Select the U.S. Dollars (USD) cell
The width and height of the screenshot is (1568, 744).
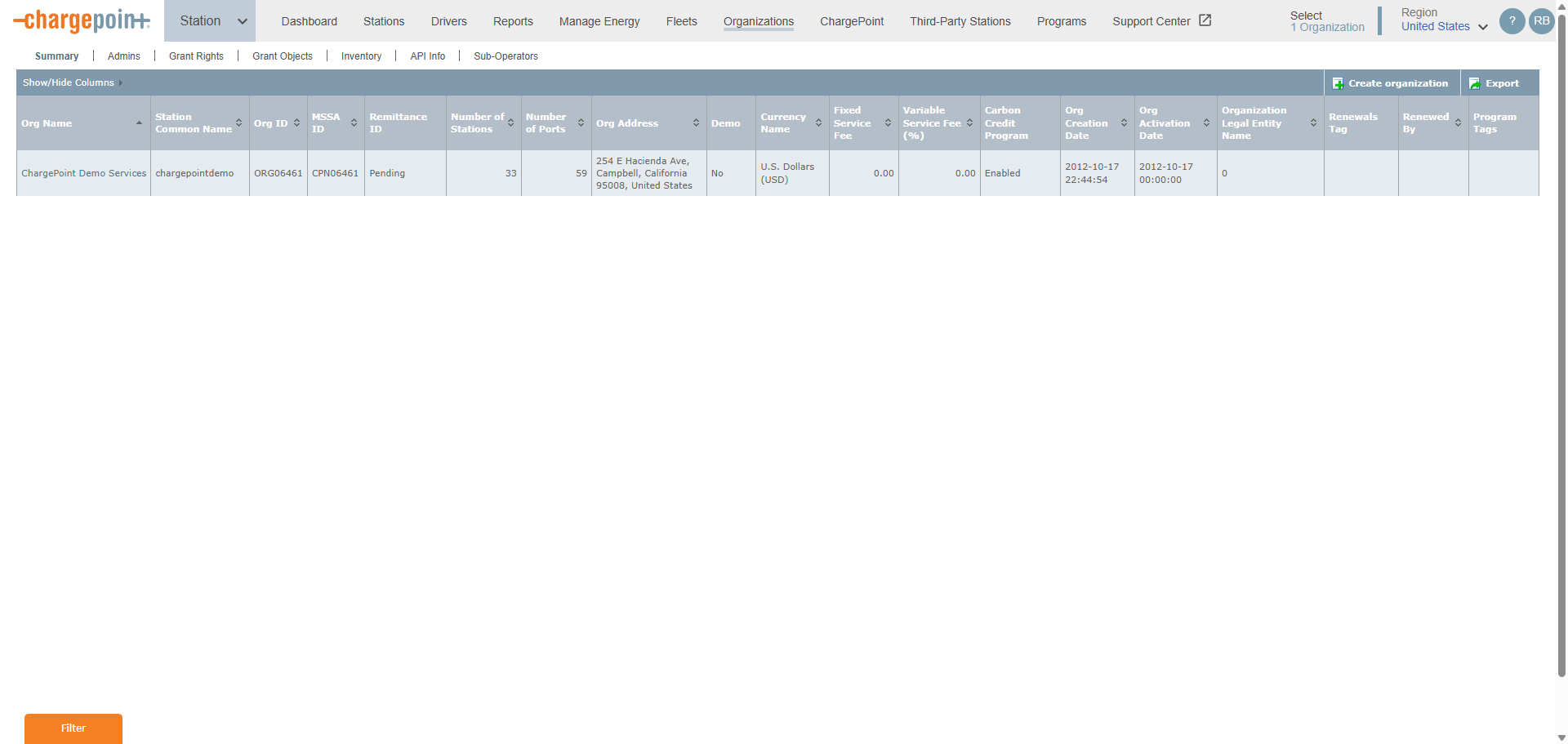[x=792, y=173]
